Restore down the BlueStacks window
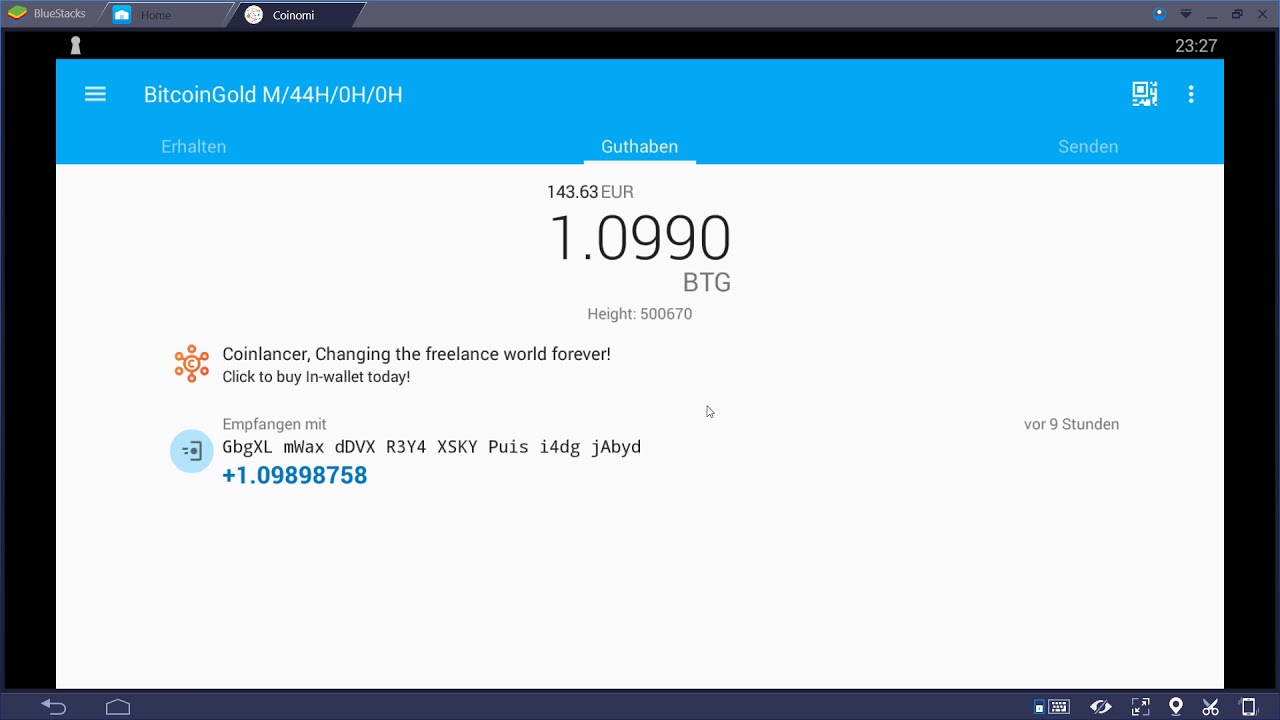Screen dimensions: 1280x720 coord(1237,14)
